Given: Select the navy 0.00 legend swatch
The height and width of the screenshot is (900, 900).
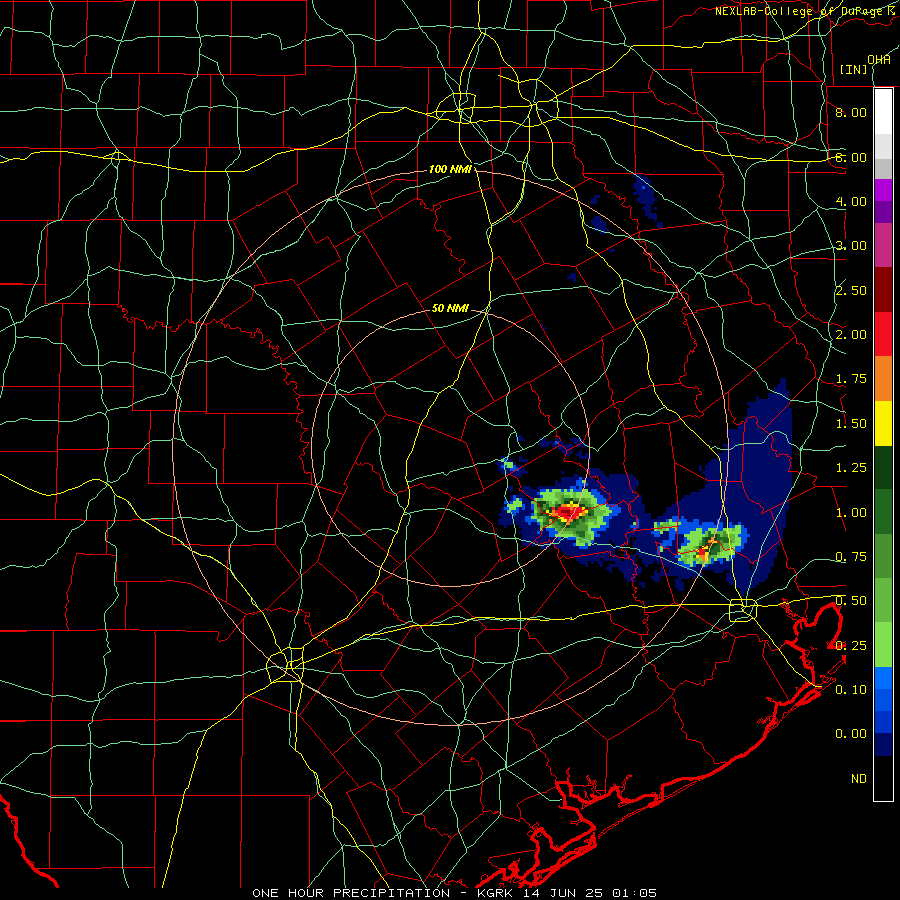Looking at the screenshot, I should point(883,744).
